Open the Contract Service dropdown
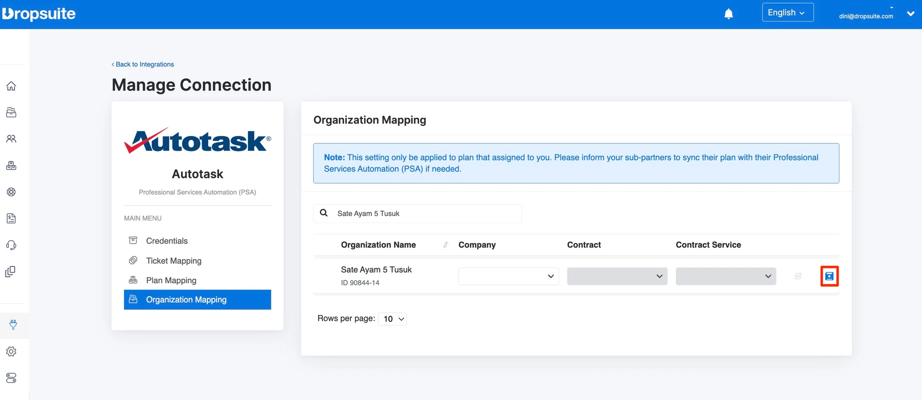 (725, 276)
